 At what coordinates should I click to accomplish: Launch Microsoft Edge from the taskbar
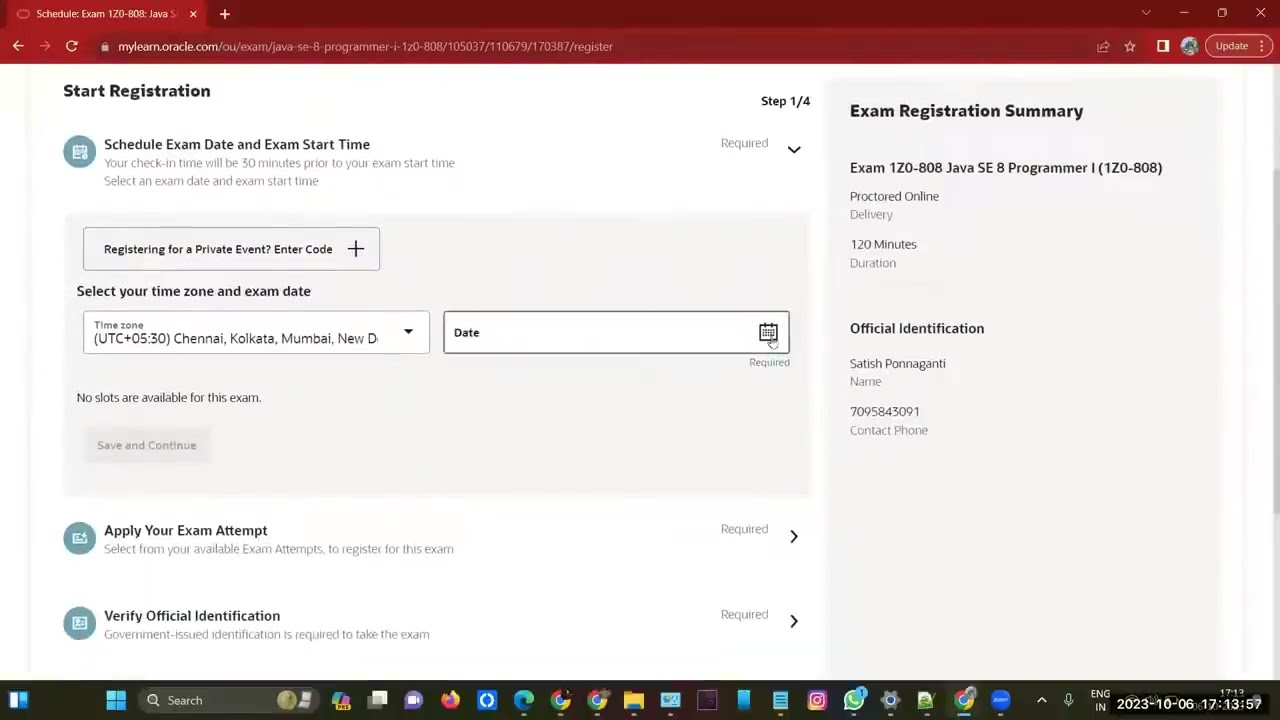pyautogui.click(x=524, y=700)
